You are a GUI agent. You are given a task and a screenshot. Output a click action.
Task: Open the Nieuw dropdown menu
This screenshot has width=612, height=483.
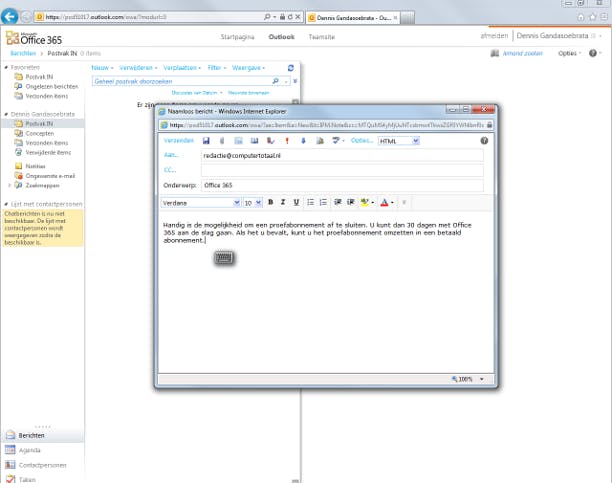pos(102,68)
